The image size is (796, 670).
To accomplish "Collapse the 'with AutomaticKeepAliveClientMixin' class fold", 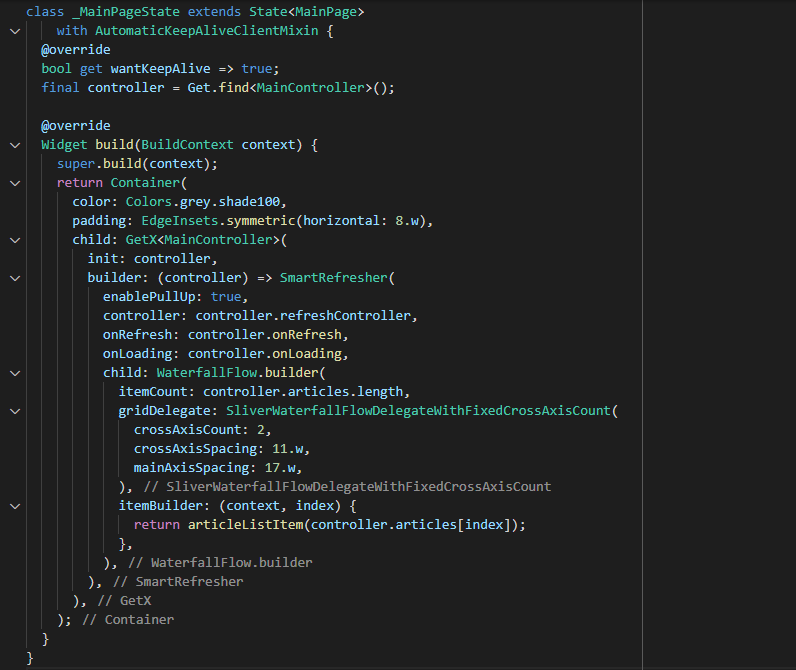I will (15, 31).
